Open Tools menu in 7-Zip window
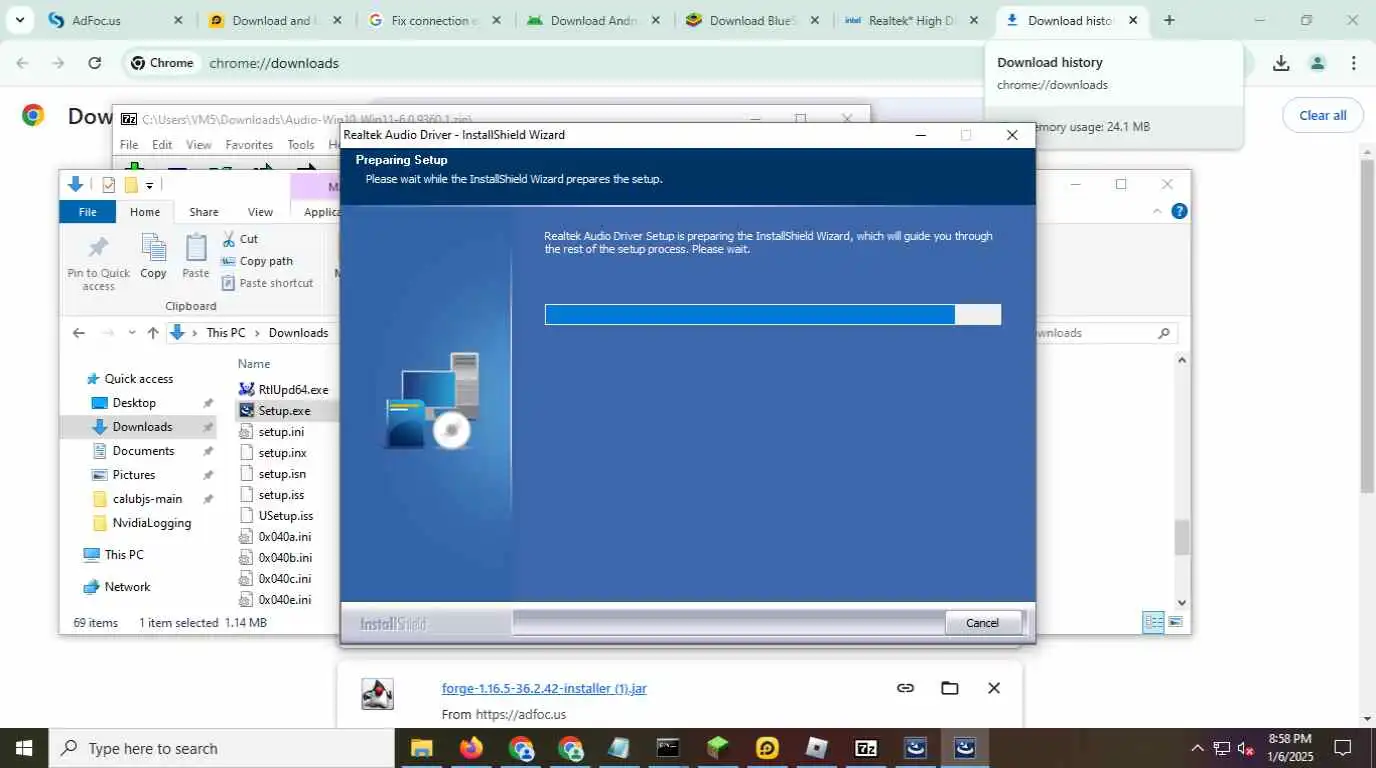 click(300, 145)
